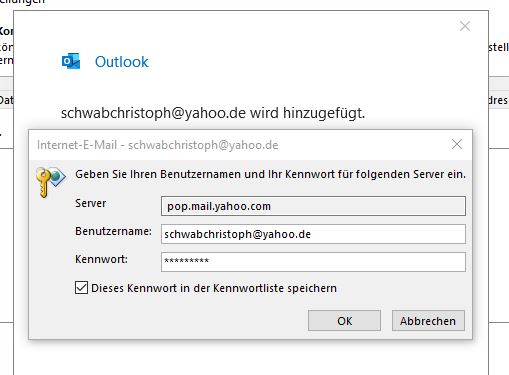509x375 pixels.
Task: Click the 'schwabchristoph@yahoo.de wird hinzugefügt.' message
Action: pyautogui.click(x=213, y=113)
